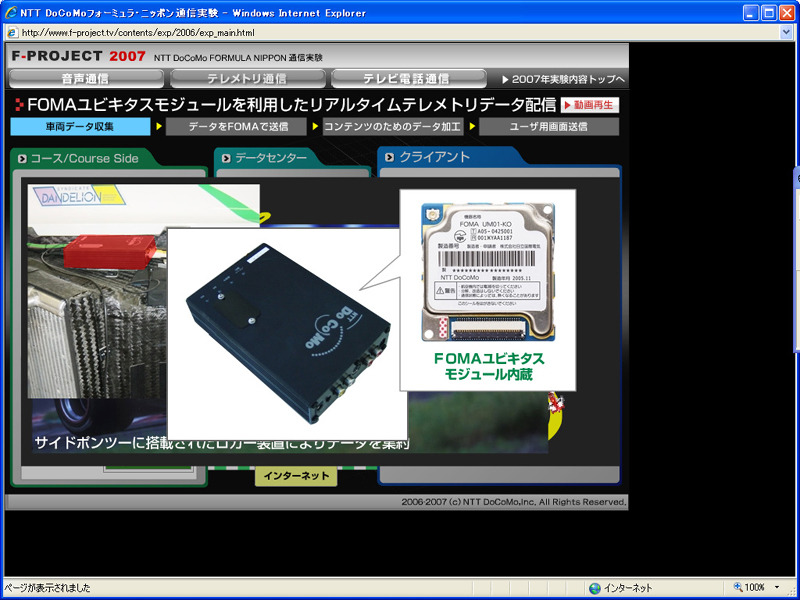Screen dimensions: 800x600
Task: Click the zoom magnifier icon in status bar
Action: click(x=738, y=587)
